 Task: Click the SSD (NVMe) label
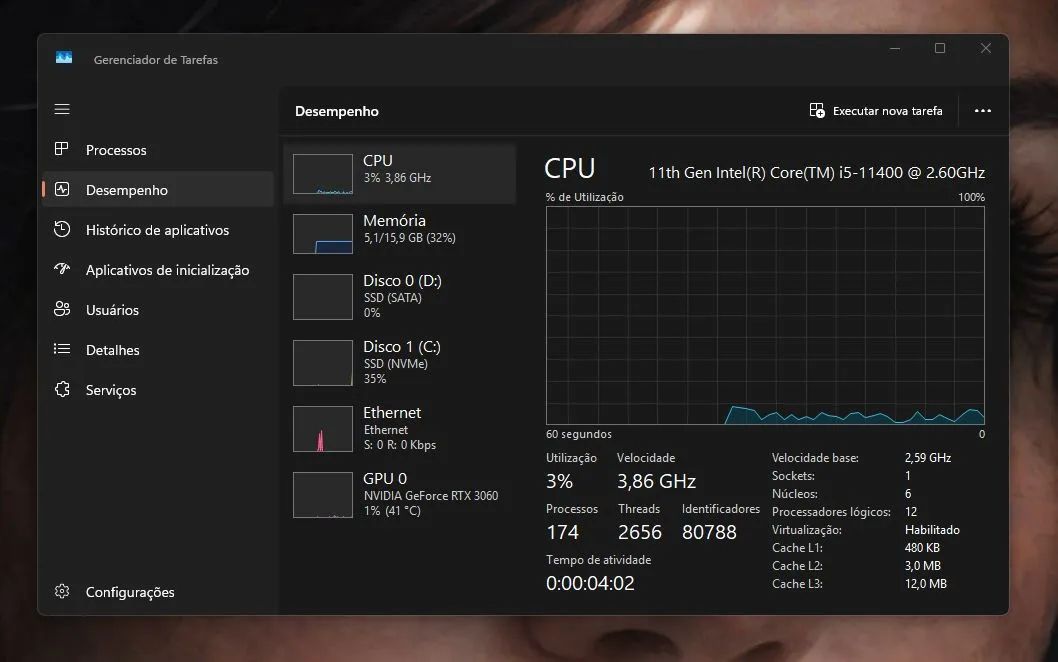coord(395,364)
